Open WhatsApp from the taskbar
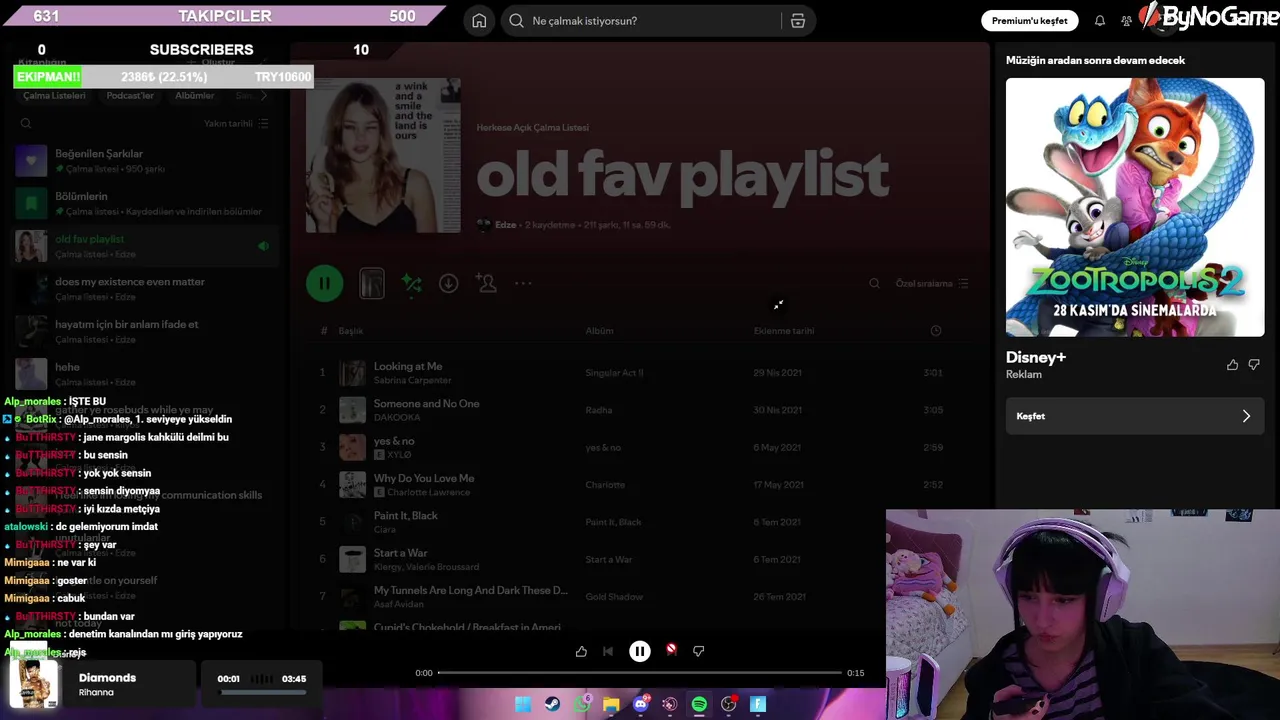 (x=582, y=704)
